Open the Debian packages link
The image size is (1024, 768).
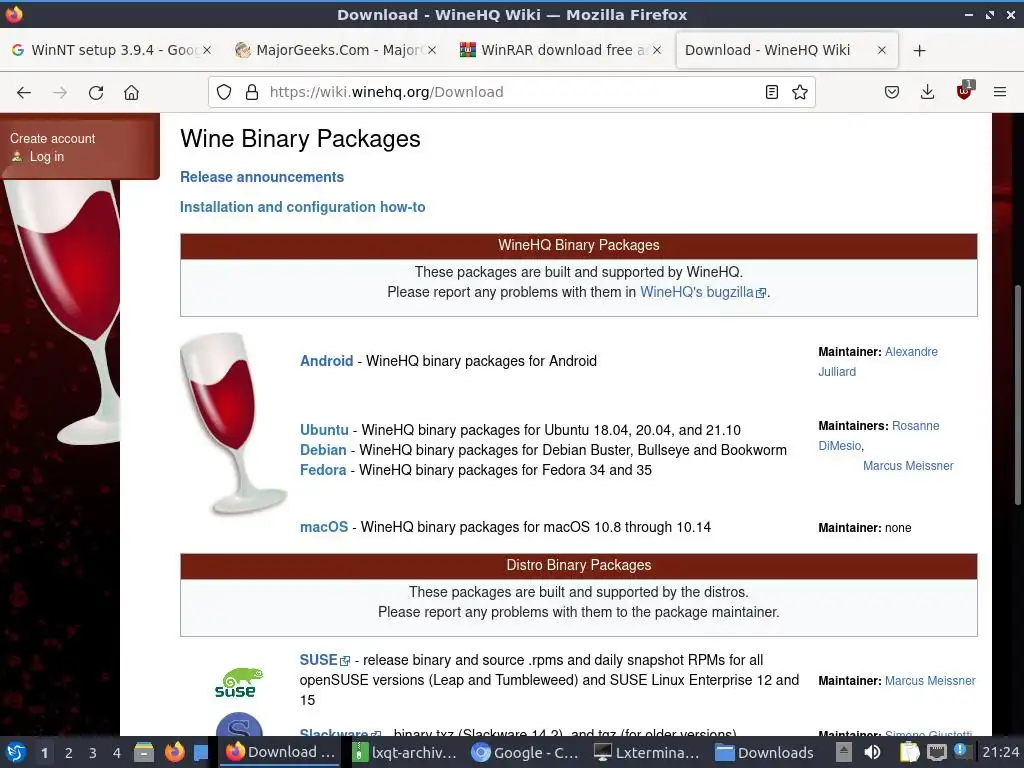(323, 450)
